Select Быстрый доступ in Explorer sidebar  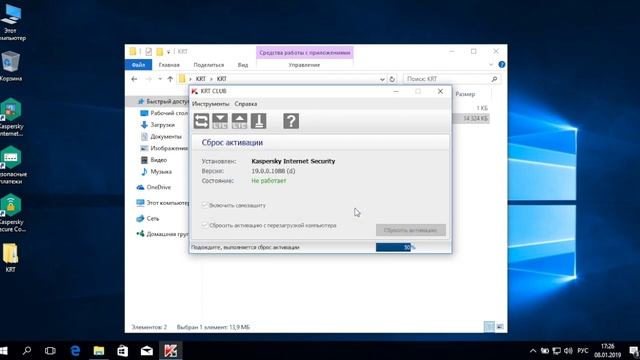[163, 101]
